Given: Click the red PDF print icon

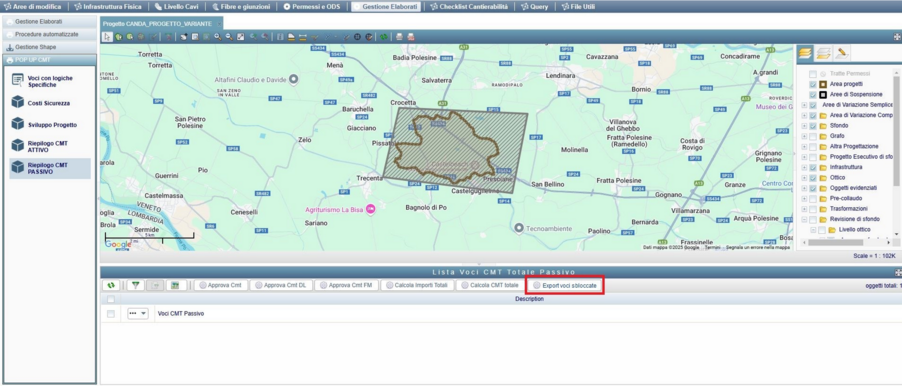Looking at the screenshot, I should [x=411, y=37].
